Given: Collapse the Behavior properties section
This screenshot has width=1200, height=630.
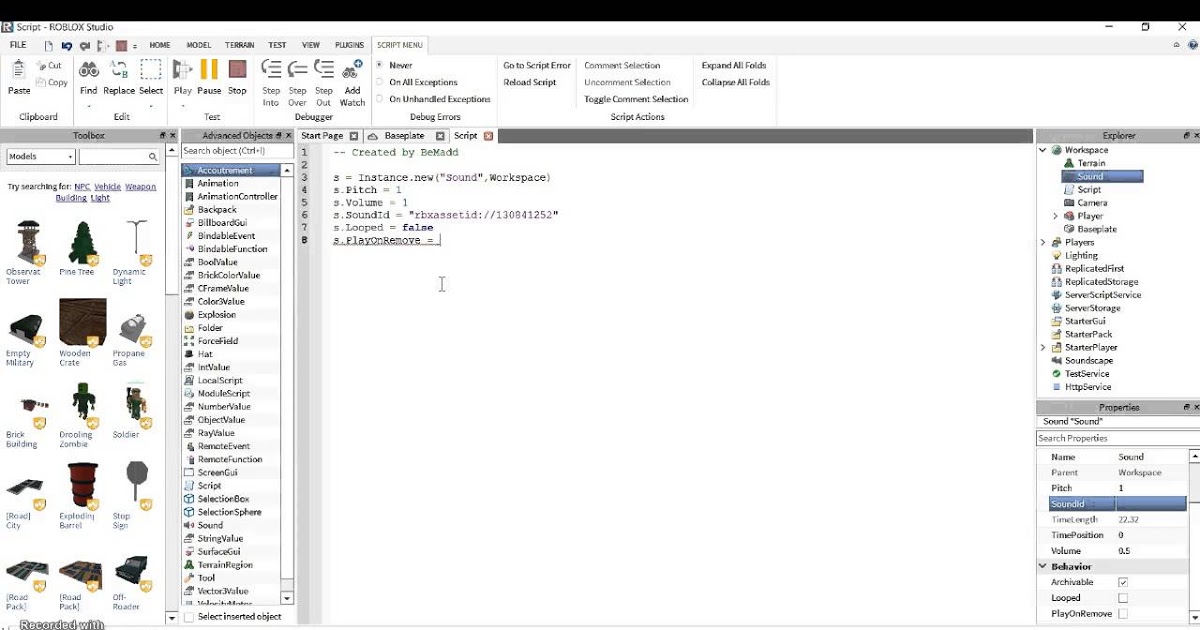Looking at the screenshot, I should tap(1043, 566).
